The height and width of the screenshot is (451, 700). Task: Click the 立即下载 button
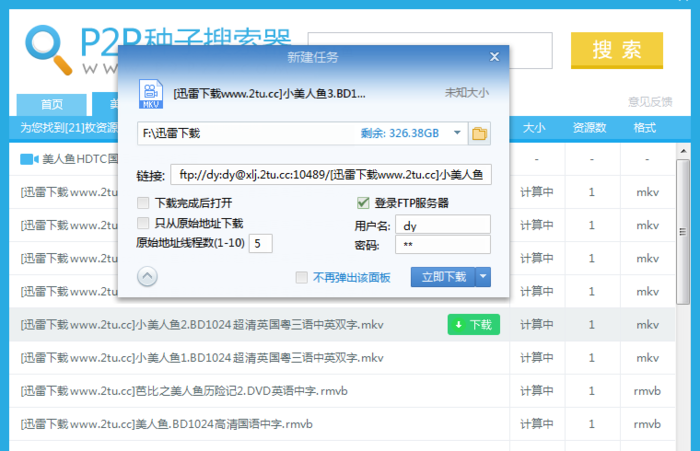click(443, 277)
